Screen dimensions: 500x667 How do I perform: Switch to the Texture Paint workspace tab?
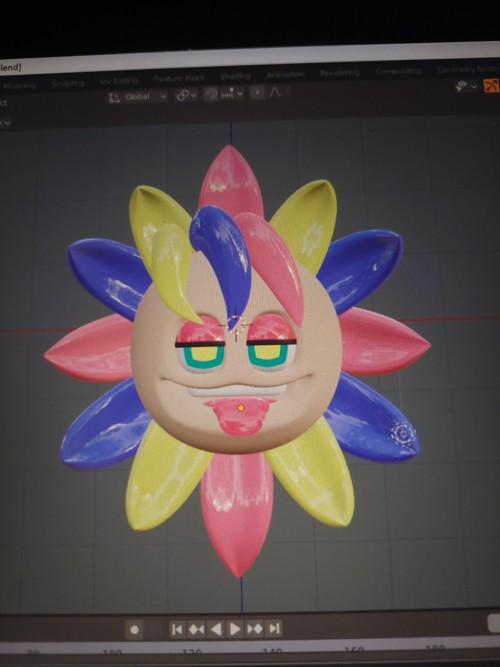179,78
